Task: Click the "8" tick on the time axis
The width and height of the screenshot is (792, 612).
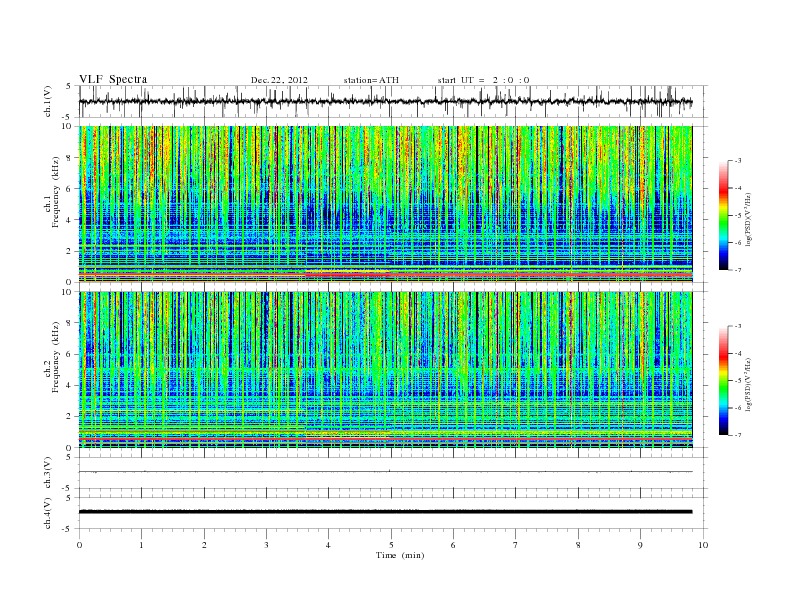Action: 578,545
